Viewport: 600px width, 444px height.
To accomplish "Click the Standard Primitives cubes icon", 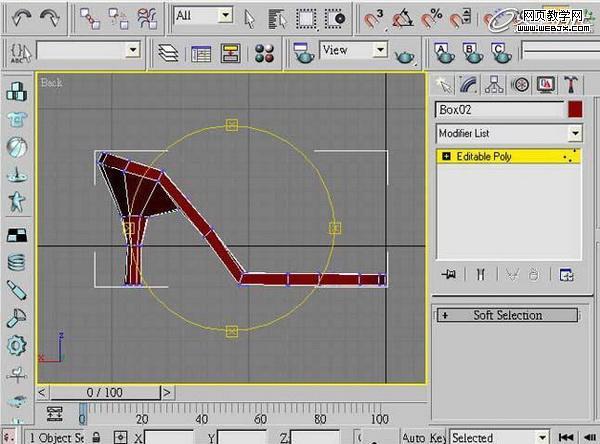I will click(x=17, y=91).
